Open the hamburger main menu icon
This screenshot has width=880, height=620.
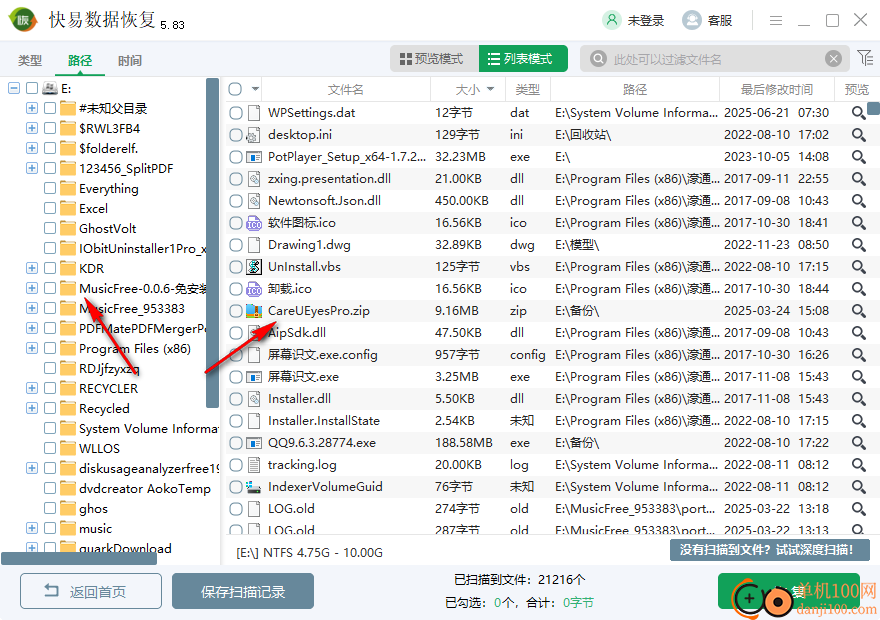click(x=776, y=21)
